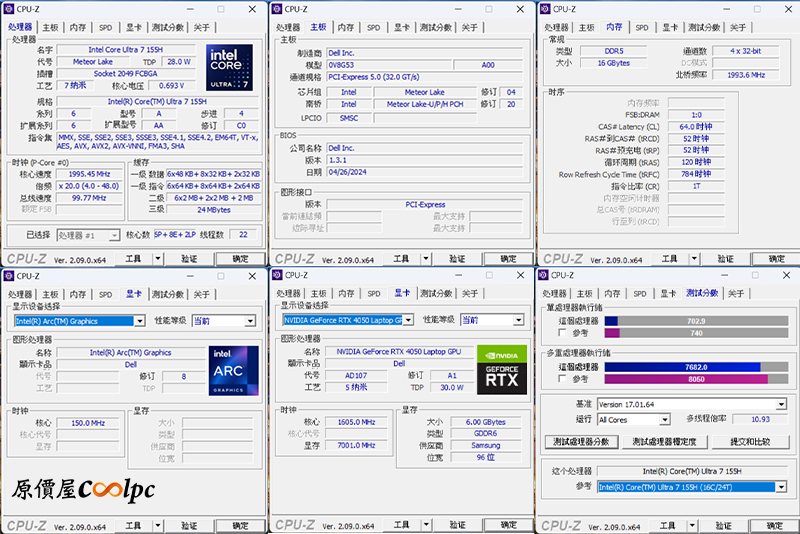Click the processor name field Intel Core Ultra 7 155H
This screenshot has height=534, width=800.
coord(126,49)
